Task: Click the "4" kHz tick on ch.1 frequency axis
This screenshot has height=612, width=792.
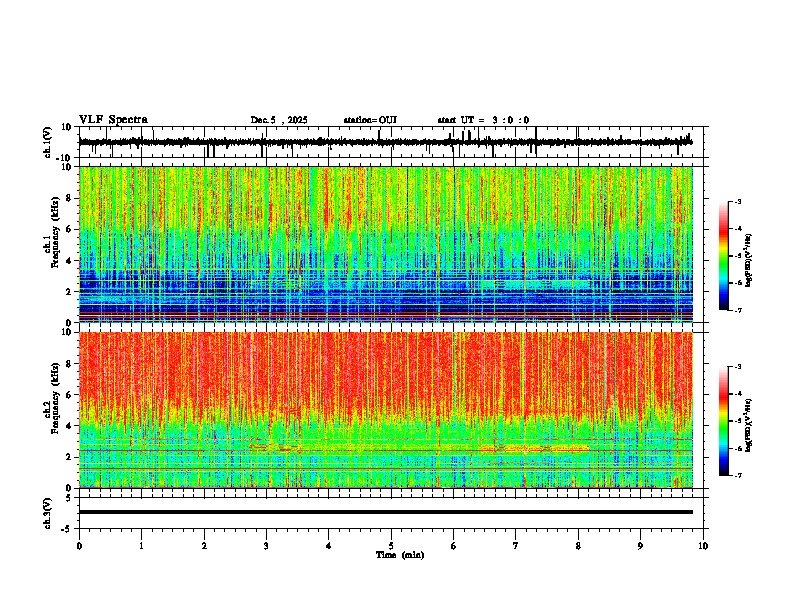Action: point(70,261)
